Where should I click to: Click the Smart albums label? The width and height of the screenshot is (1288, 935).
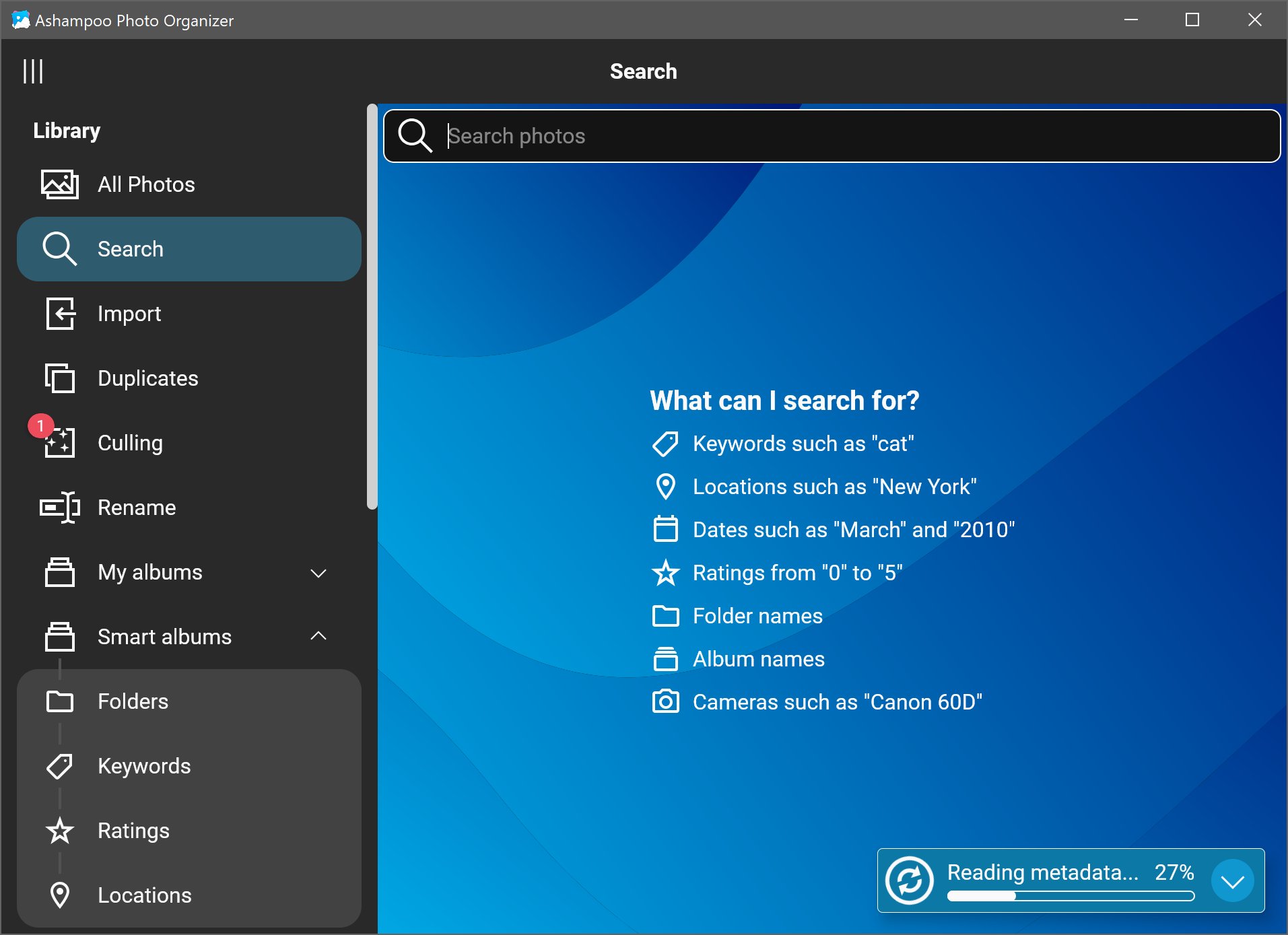[165, 637]
